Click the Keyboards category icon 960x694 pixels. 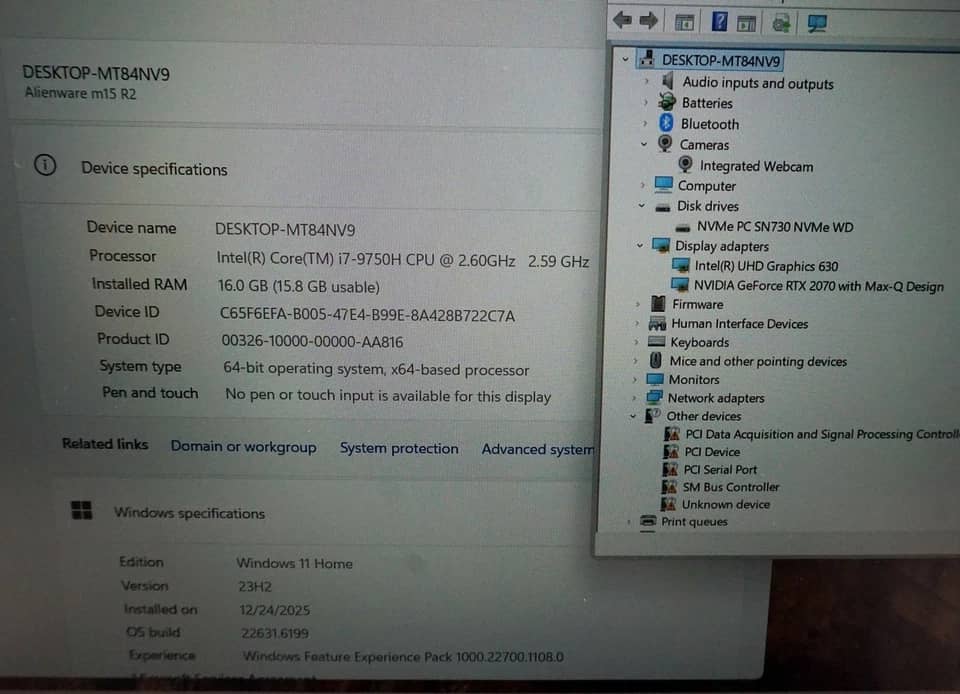pos(656,341)
